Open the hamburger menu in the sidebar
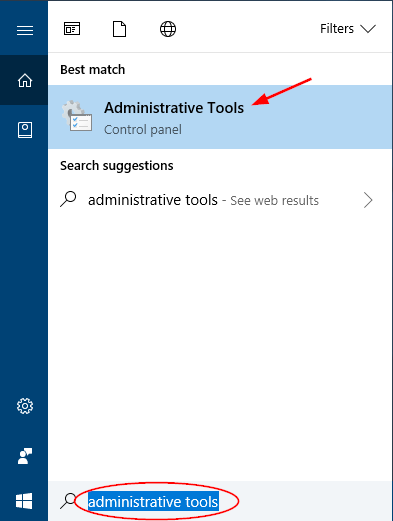 pos(25,30)
